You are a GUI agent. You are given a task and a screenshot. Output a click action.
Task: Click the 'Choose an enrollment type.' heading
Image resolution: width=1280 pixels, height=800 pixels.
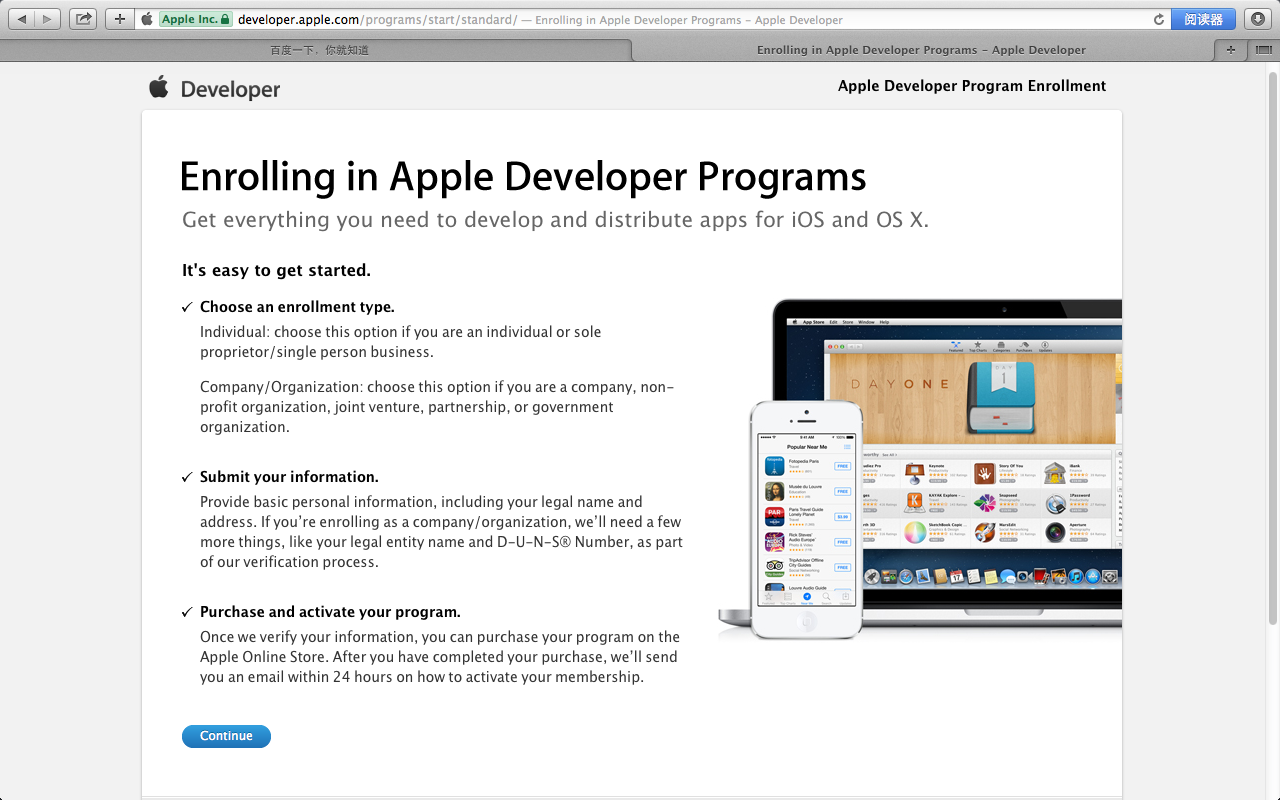pyautogui.click(x=297, y=307)
